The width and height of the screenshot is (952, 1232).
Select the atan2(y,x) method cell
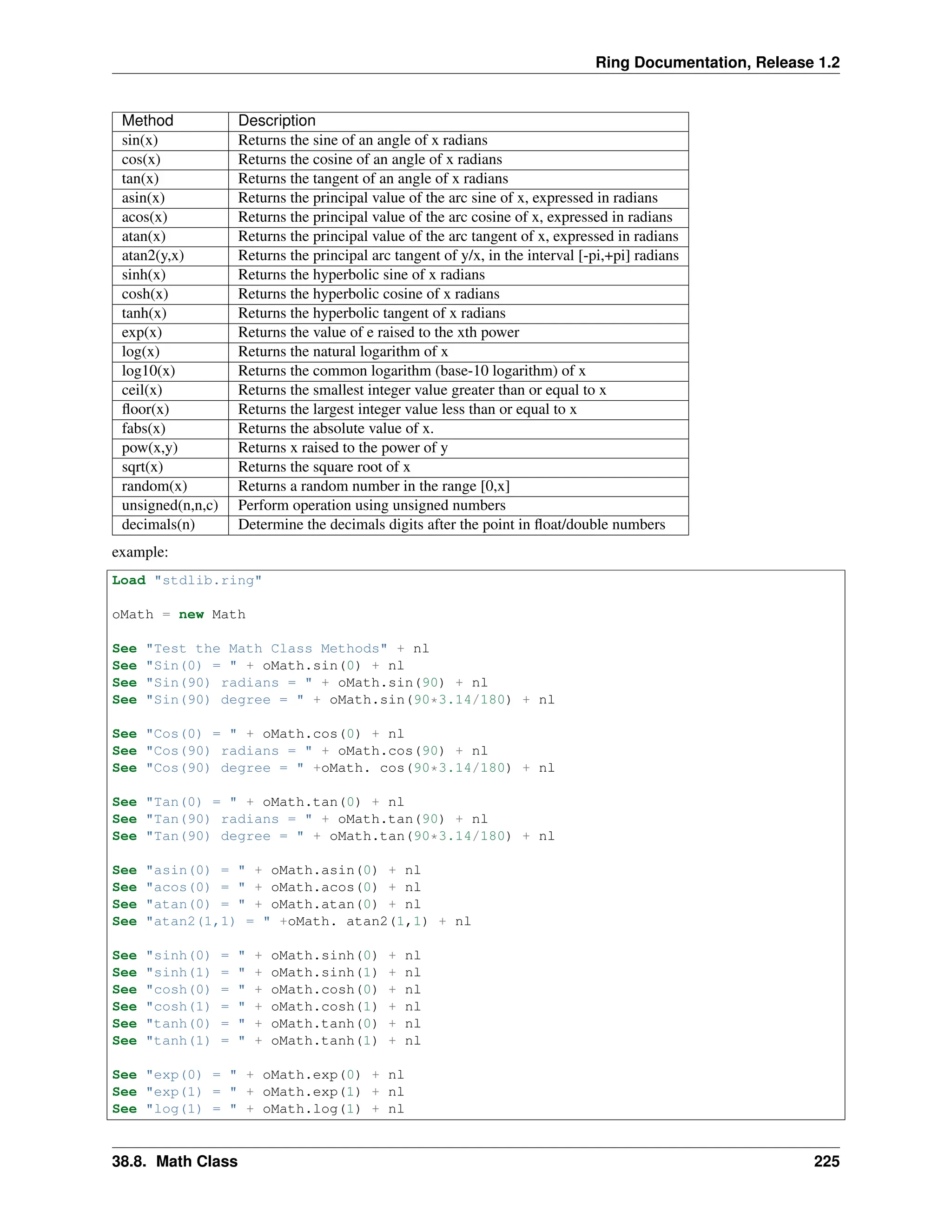(153, 256)
